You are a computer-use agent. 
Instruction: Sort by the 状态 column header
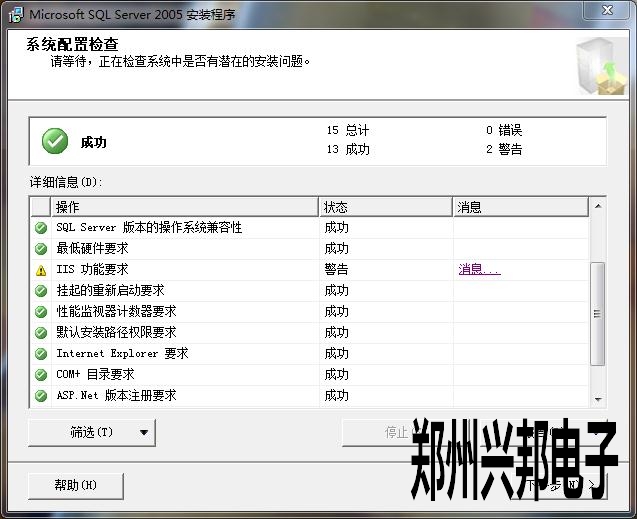385,207
